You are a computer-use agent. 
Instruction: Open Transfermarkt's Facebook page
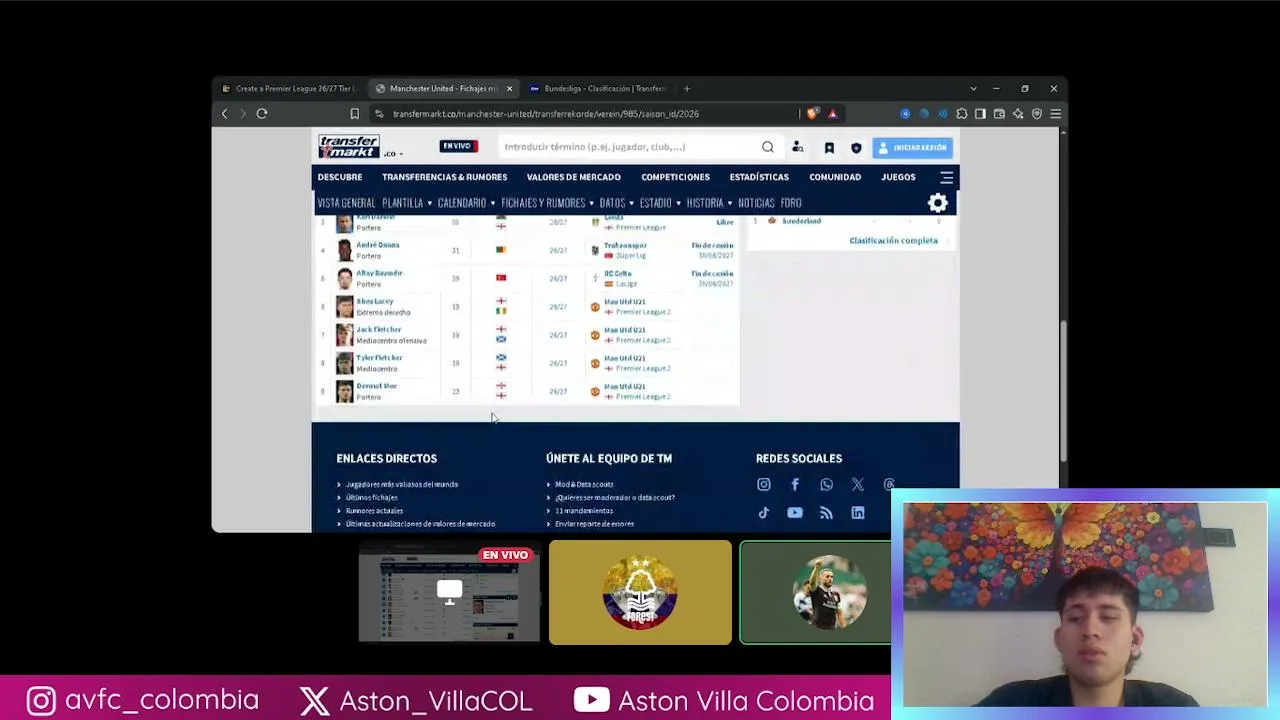(x=795, y=485)
